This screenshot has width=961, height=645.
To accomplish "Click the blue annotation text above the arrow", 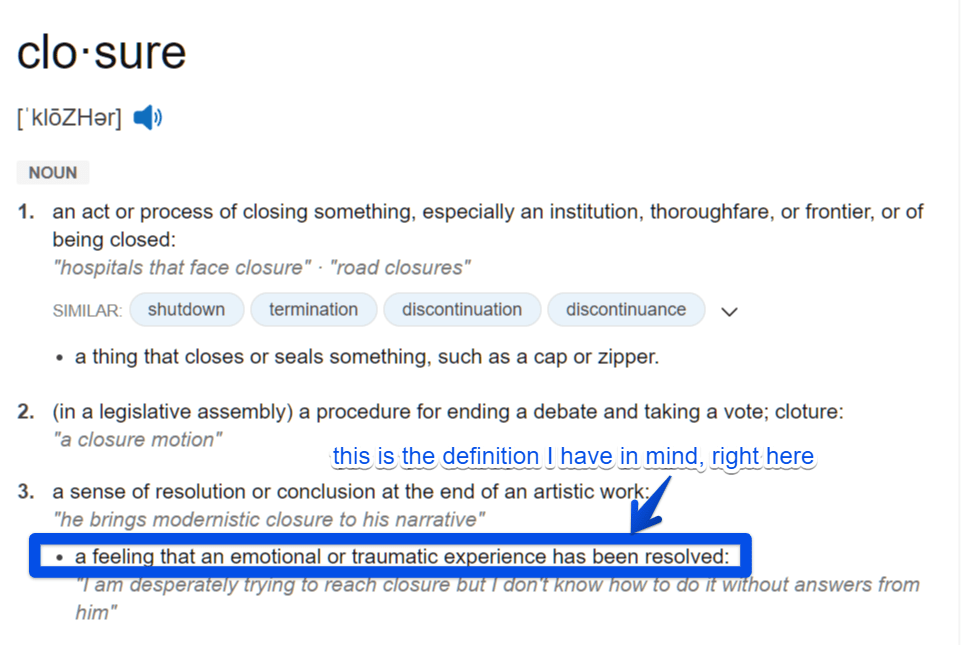I will click(x=573, y=457).
